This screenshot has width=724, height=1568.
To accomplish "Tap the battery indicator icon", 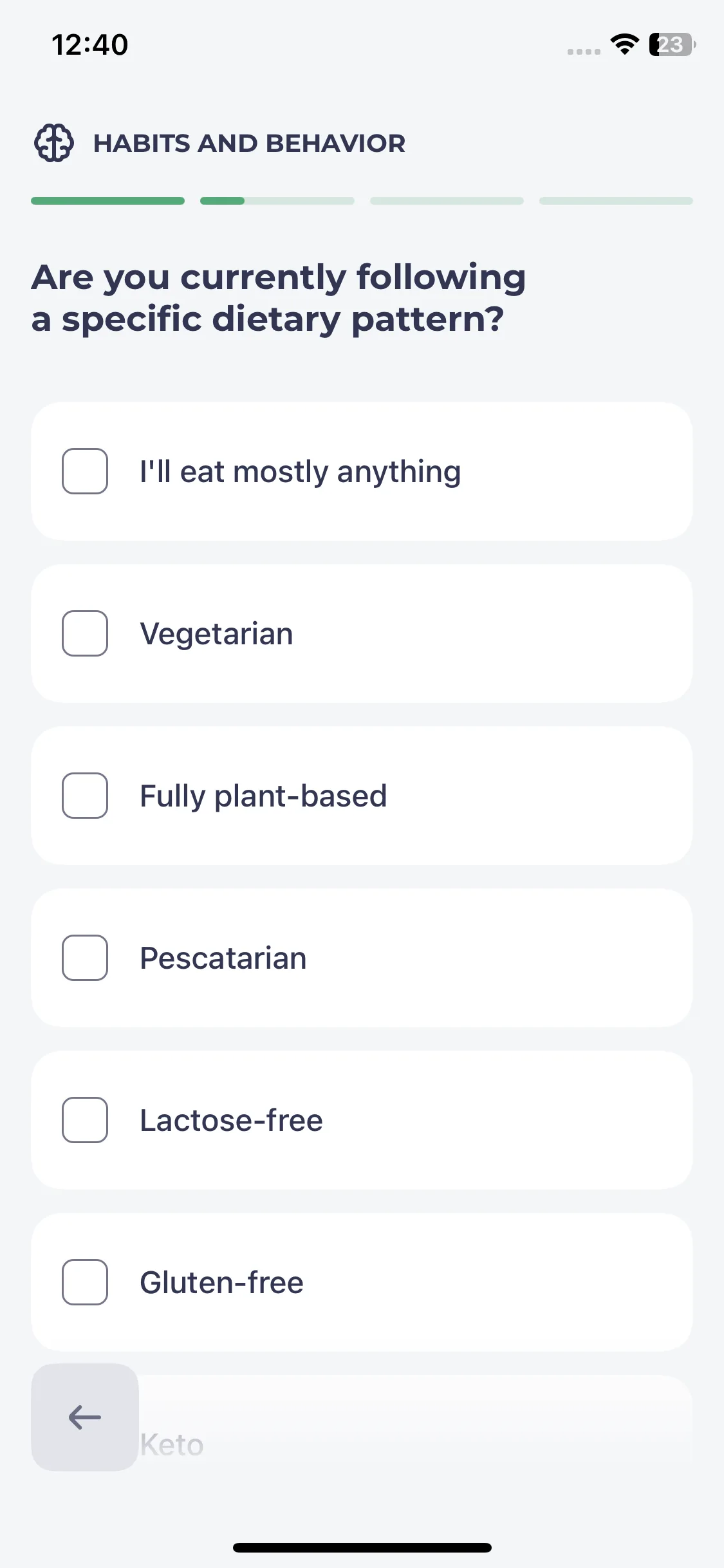I will [x=673, y=44].
